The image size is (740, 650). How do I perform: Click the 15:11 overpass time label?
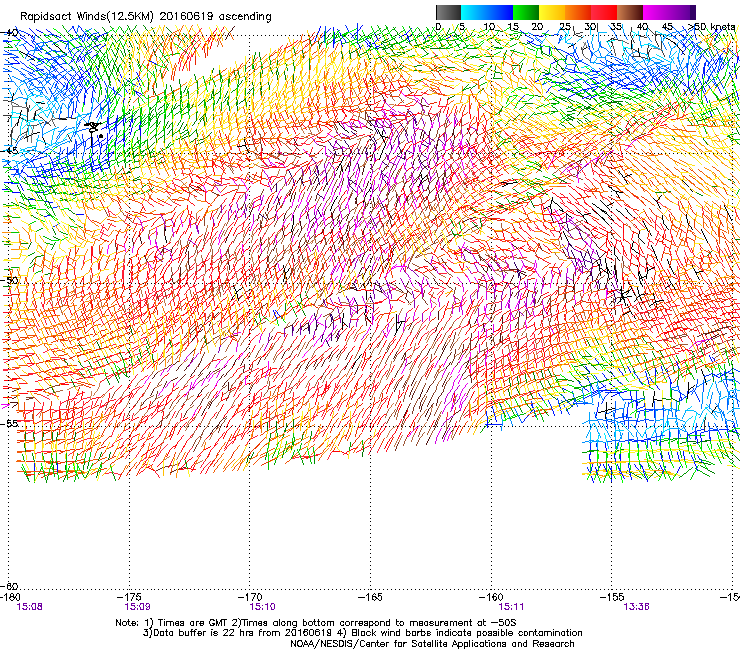[x=511, y=607]
